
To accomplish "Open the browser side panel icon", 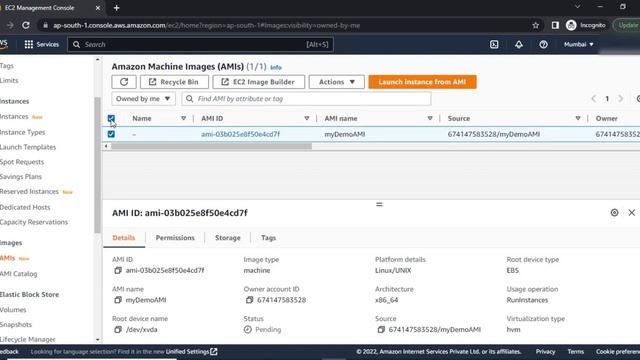I will (x=555, y=25).
